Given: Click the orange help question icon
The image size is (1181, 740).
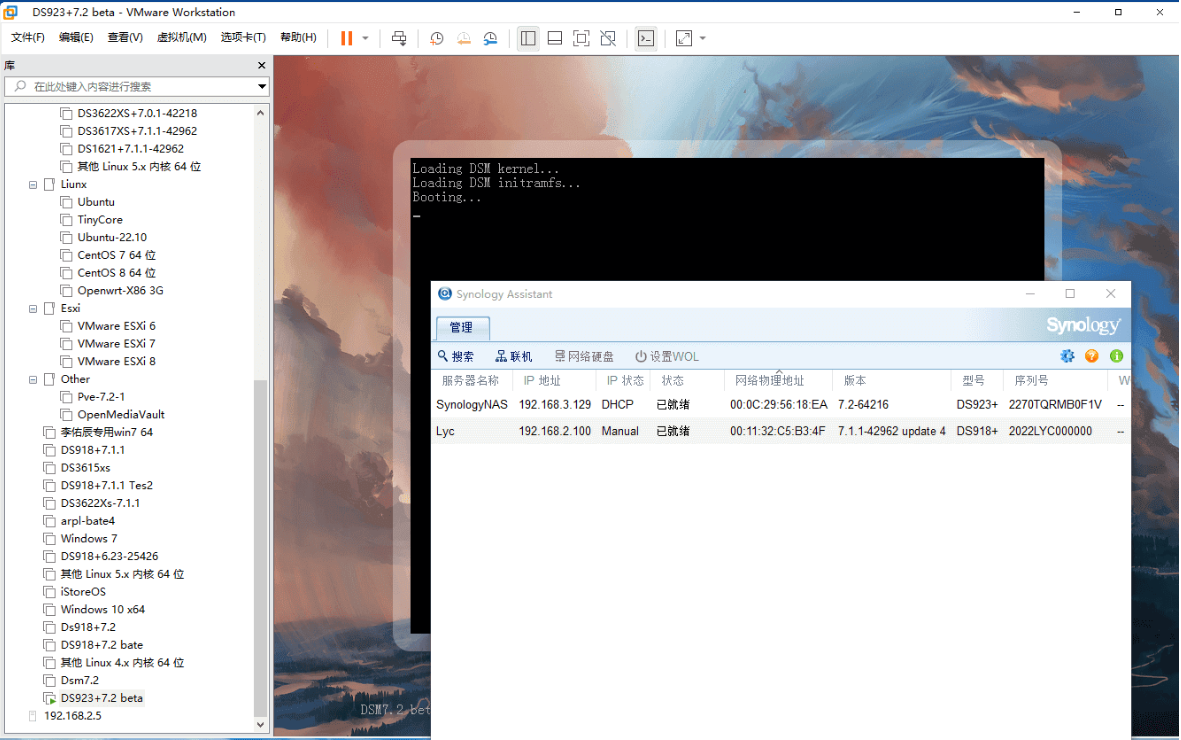Looking at the screenshot, I should (1092, 356).
